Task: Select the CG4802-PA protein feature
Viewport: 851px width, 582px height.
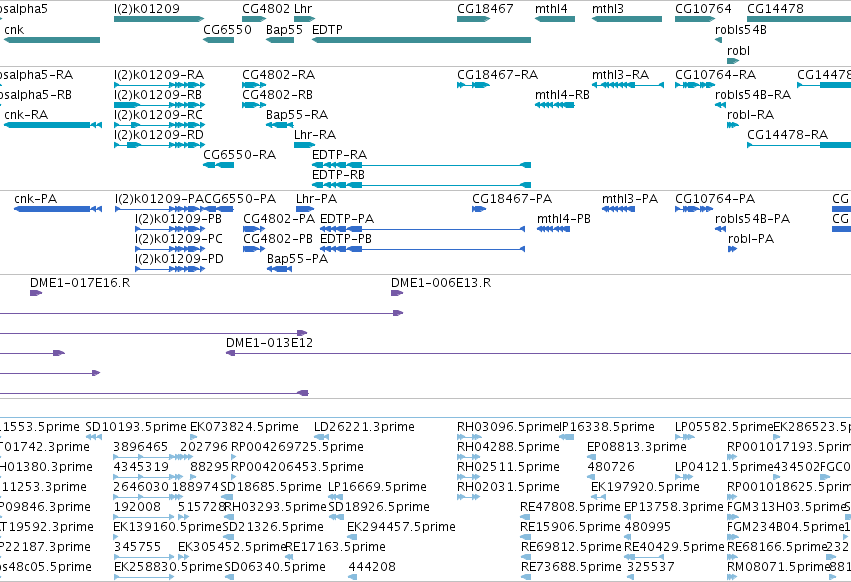Action: point(254,230)
